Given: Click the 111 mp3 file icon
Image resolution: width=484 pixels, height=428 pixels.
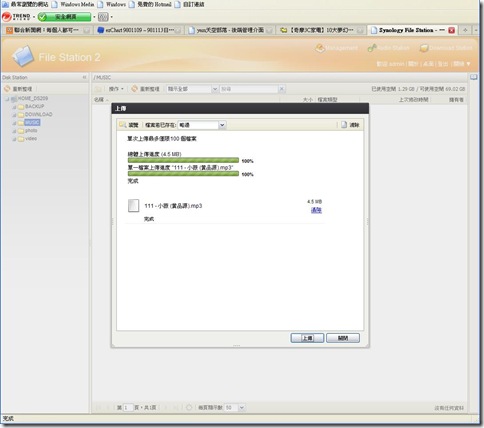Looking at the screenshot, I should click(134, 206).
